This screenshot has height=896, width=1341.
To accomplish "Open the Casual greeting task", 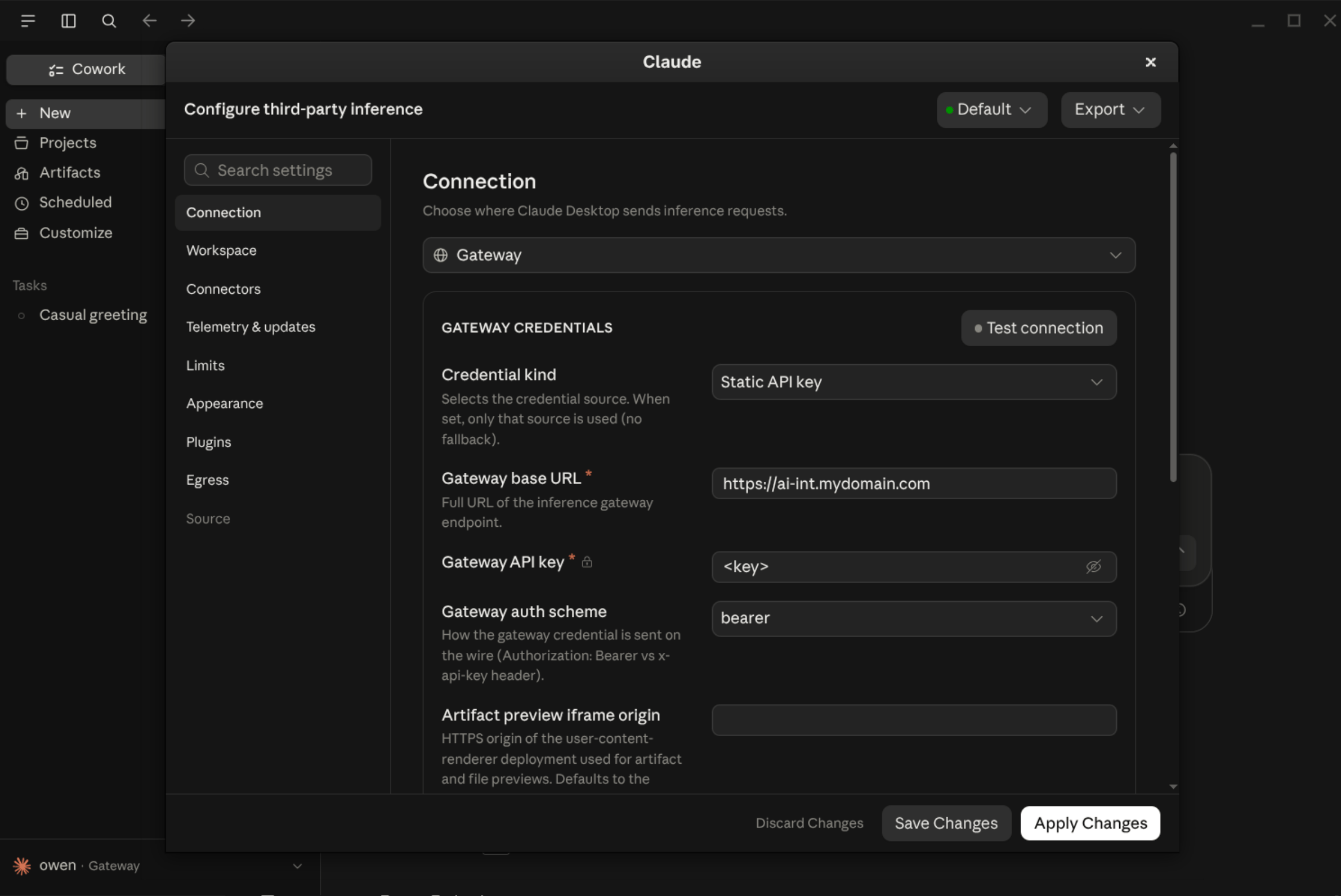I will click(92, 315).
